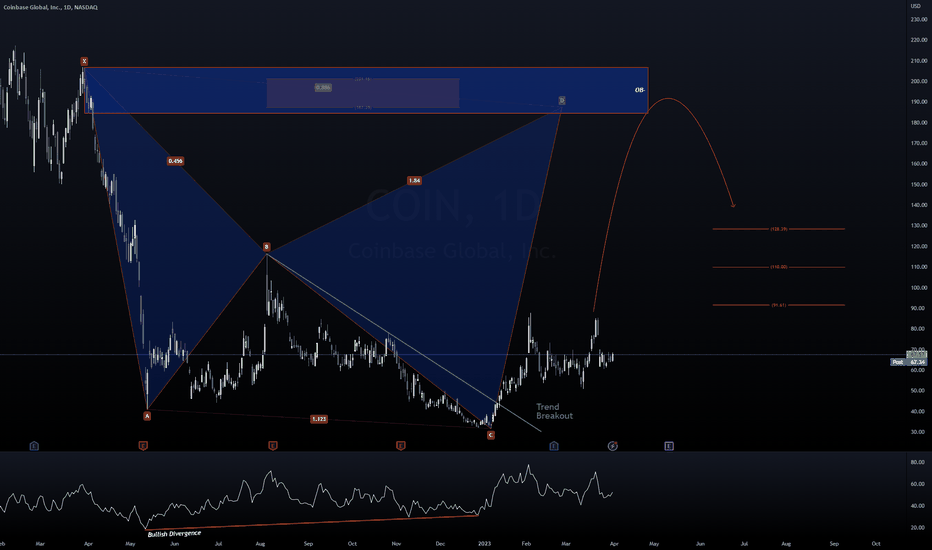
Task: Select the C point label of the pattern
Action: (490, 435)
